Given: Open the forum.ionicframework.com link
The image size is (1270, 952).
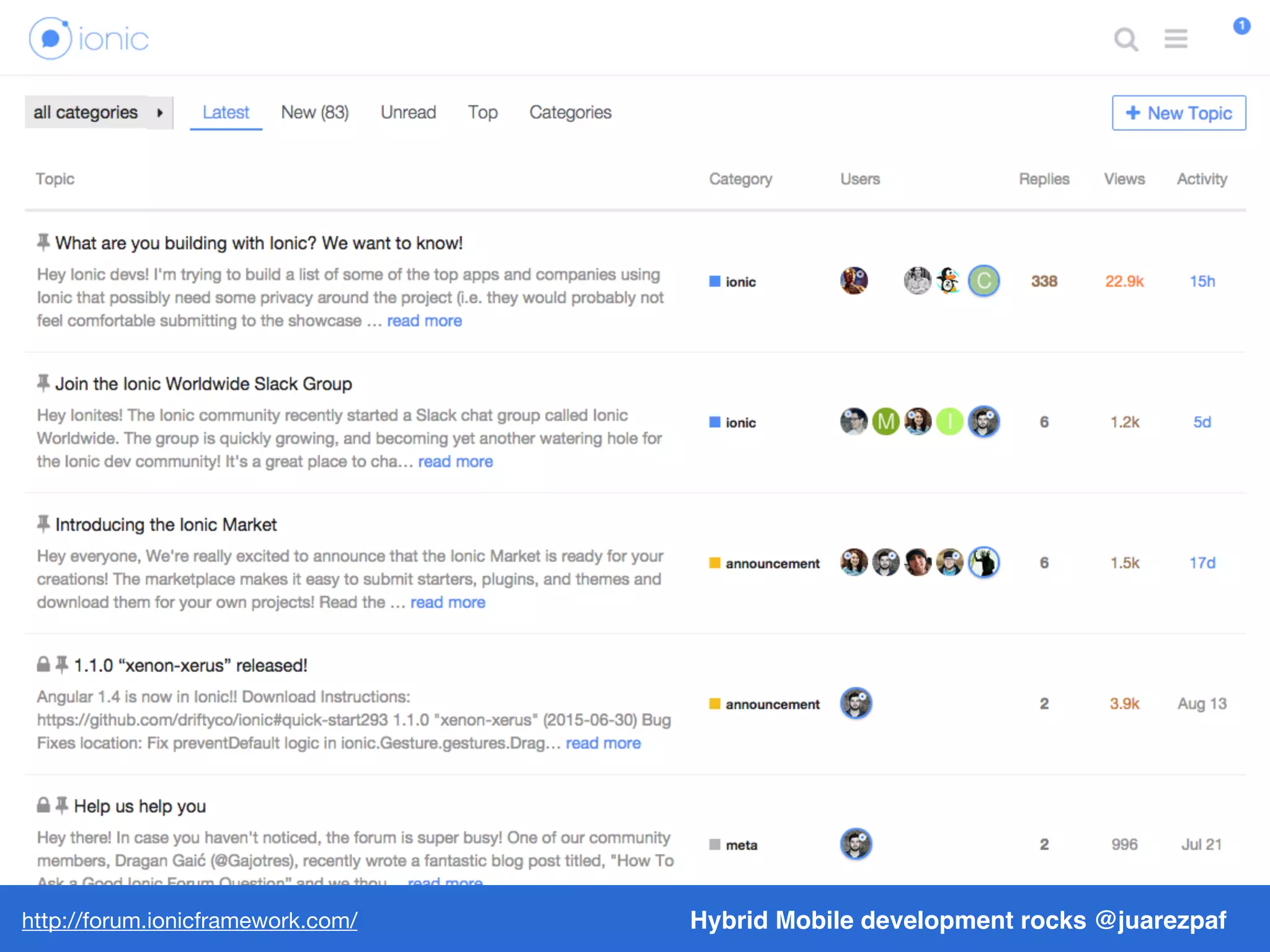Looking at the screenshot, I should (x=190, y=920).
